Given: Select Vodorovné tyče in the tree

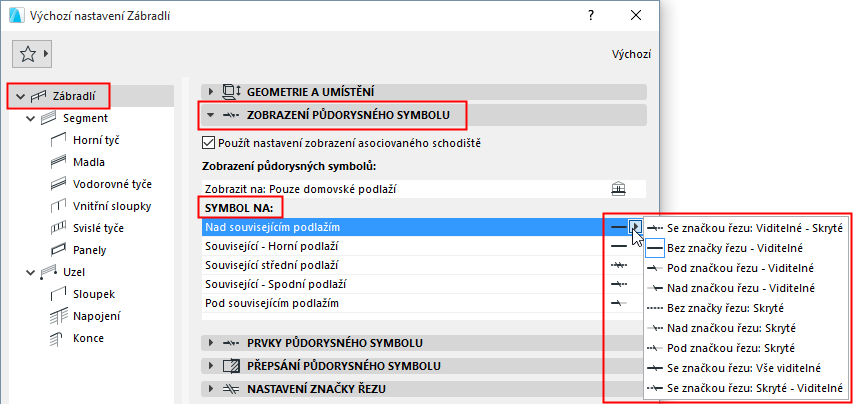Looking at the screenshot, I should coord(112,184).
